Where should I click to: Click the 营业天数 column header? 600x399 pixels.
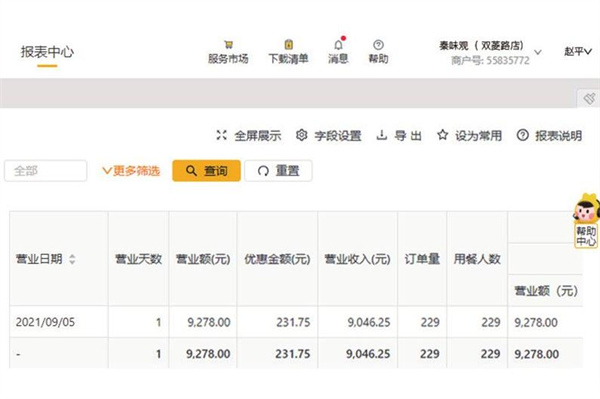[x=139, y=259]
